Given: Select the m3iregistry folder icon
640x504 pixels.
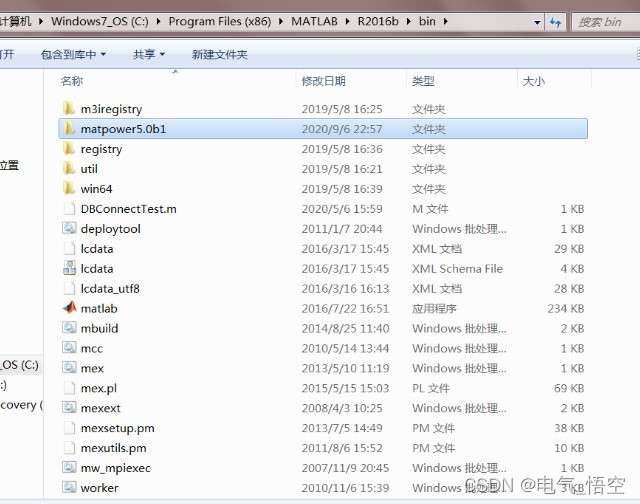Looking at the screenshot, I should coord(69,109).
